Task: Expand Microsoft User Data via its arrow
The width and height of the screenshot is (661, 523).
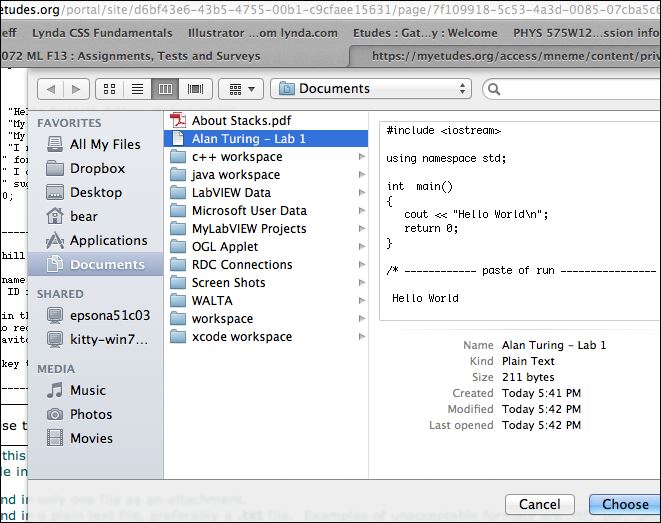Action: (x=362, y=211)
